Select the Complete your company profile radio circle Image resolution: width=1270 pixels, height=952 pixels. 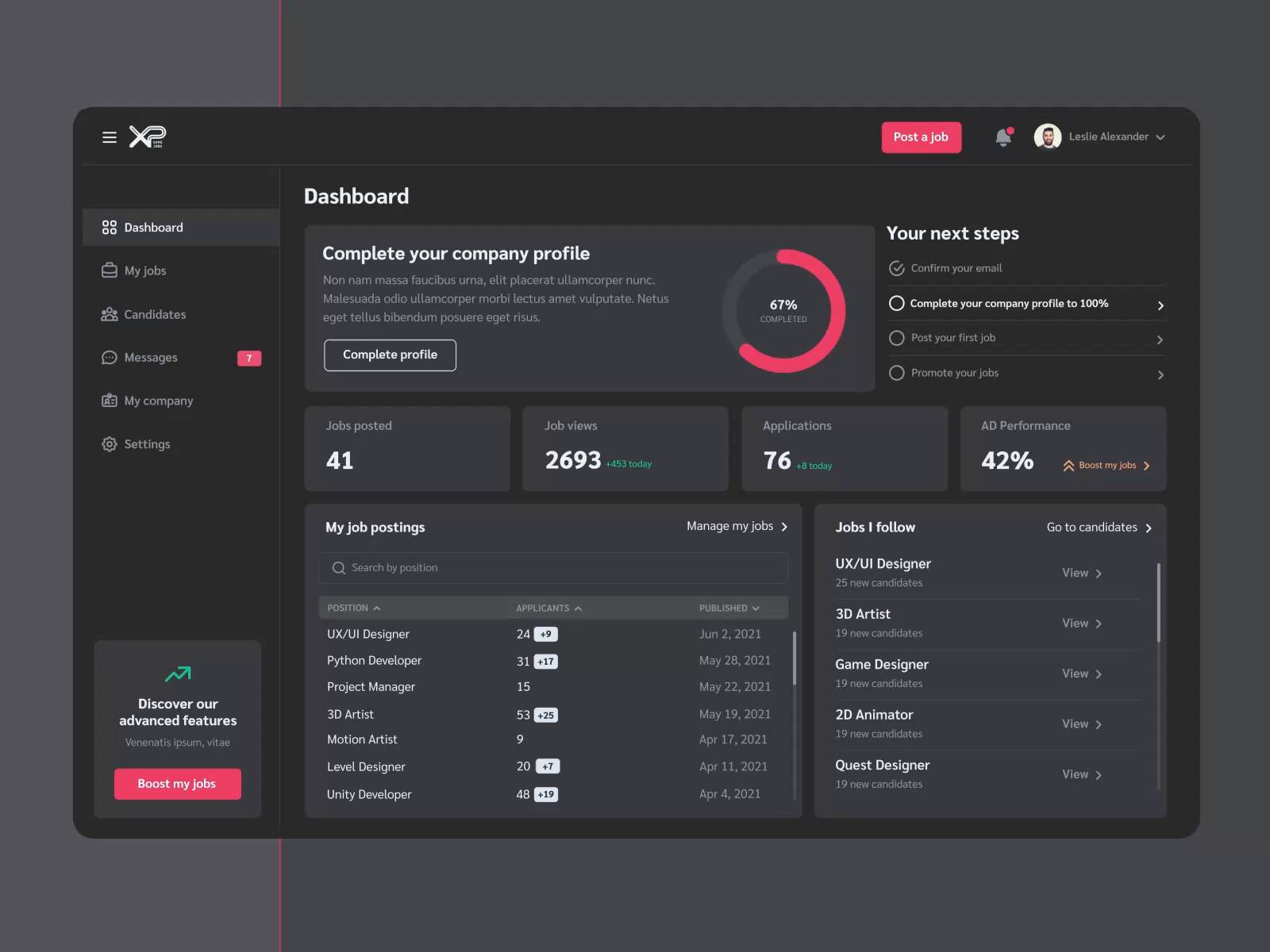coord(897,303)
